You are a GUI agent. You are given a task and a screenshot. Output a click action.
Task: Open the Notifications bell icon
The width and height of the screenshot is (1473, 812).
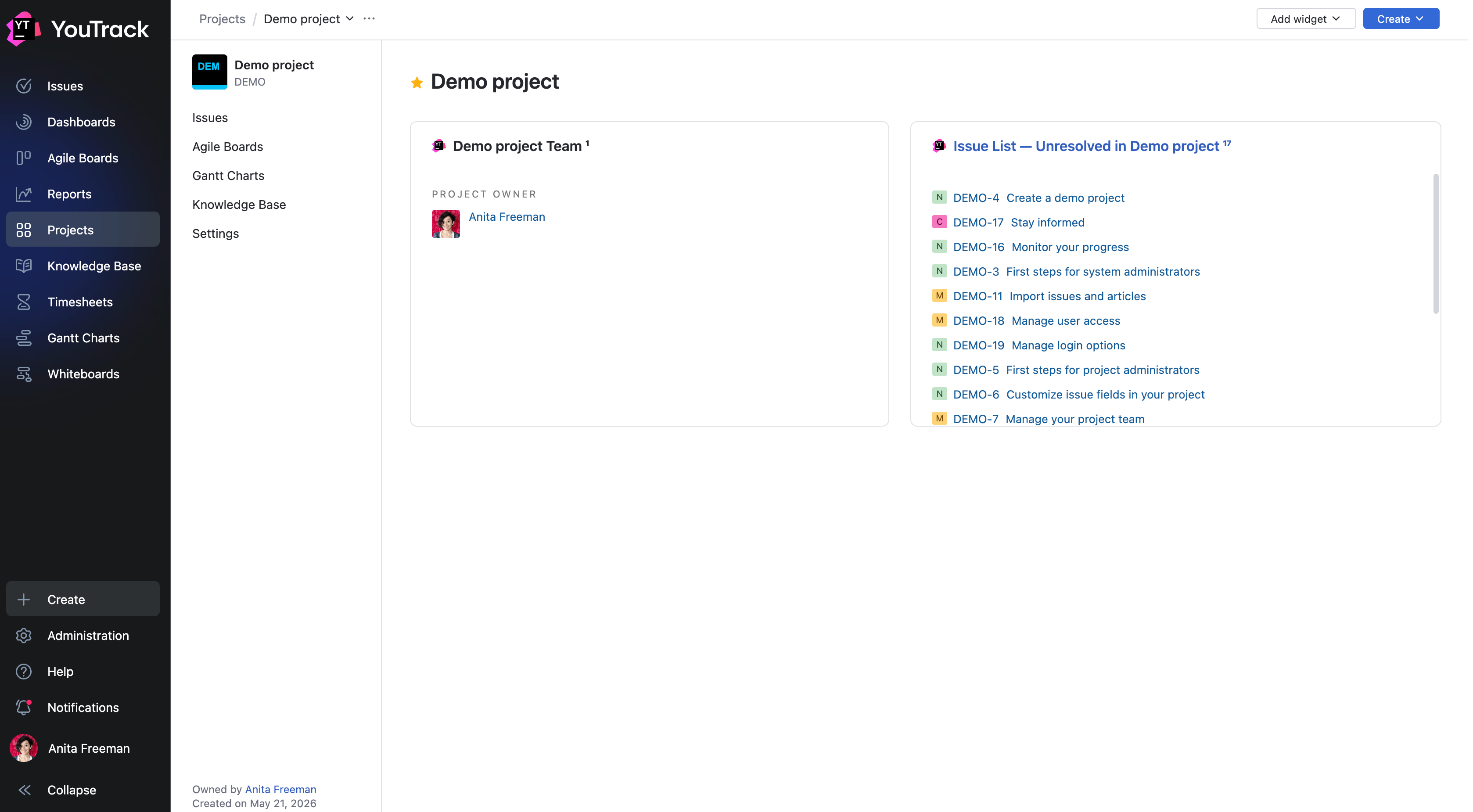[23, 708]
